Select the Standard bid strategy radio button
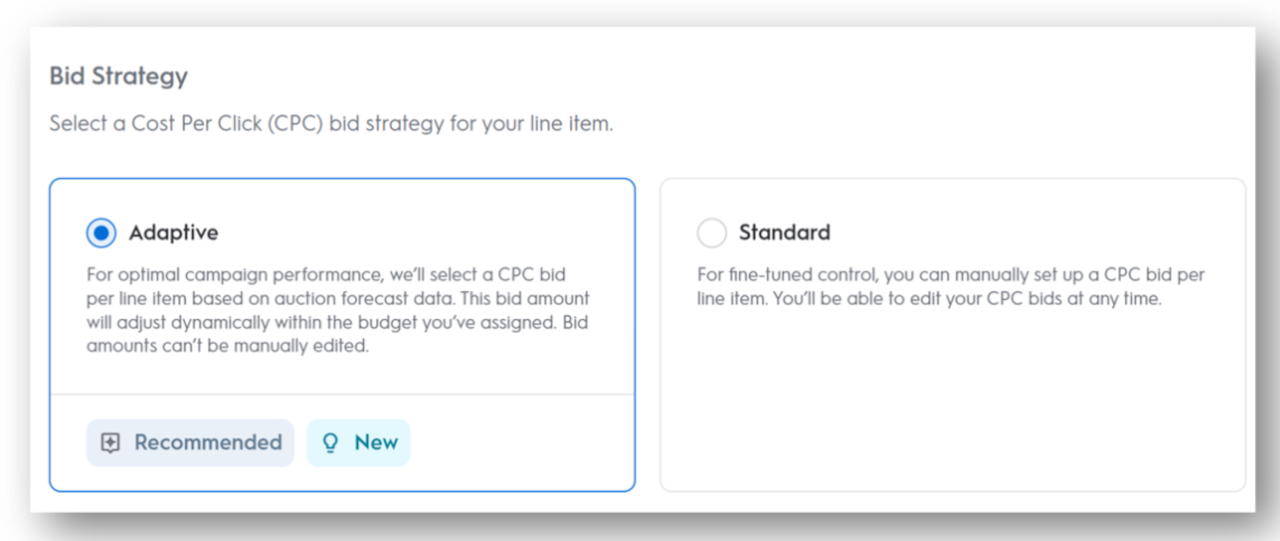Image resolution: width=1280 pixels, height=541 pixels. (711, 233)
